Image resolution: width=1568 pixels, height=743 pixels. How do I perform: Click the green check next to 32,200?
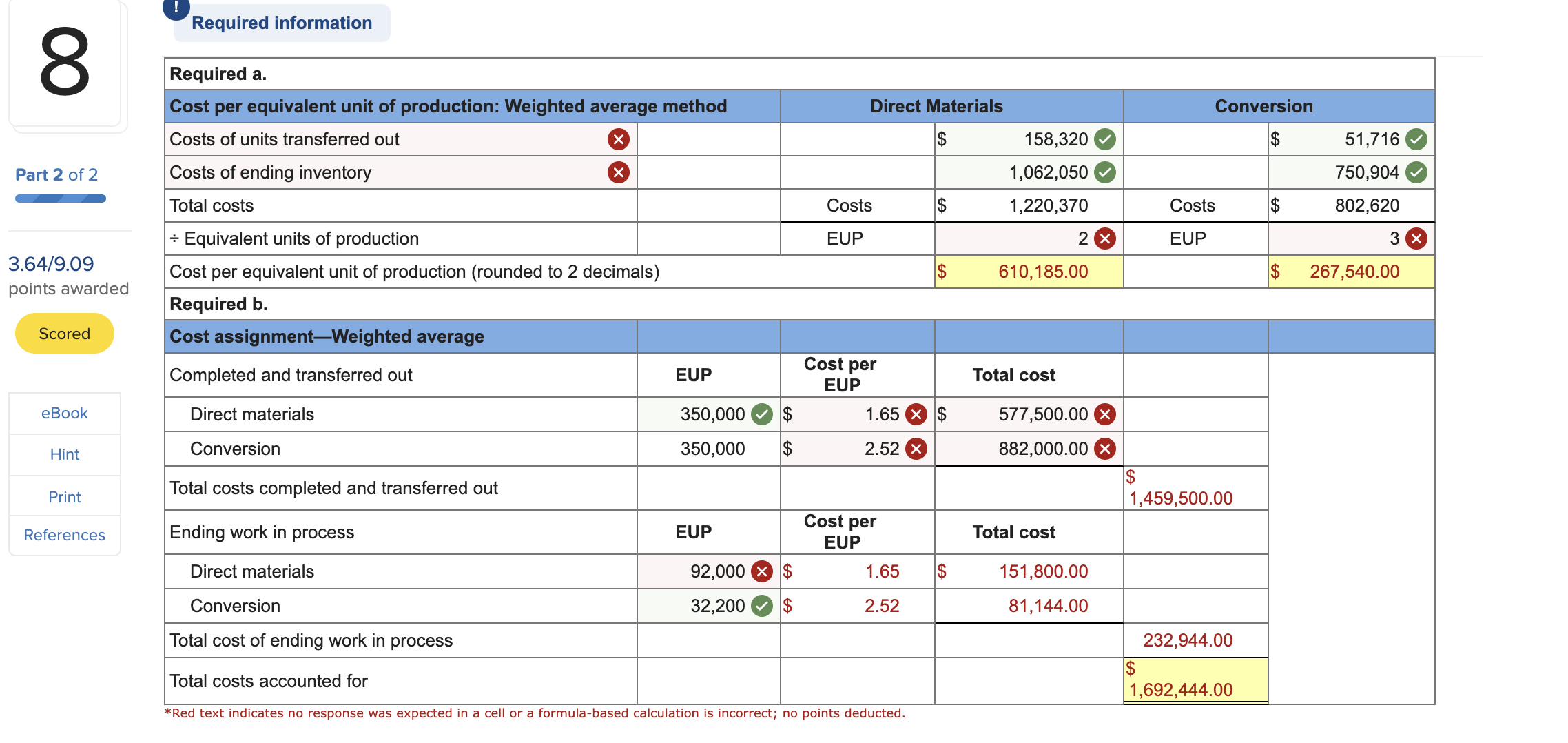[x=762, y=606]
